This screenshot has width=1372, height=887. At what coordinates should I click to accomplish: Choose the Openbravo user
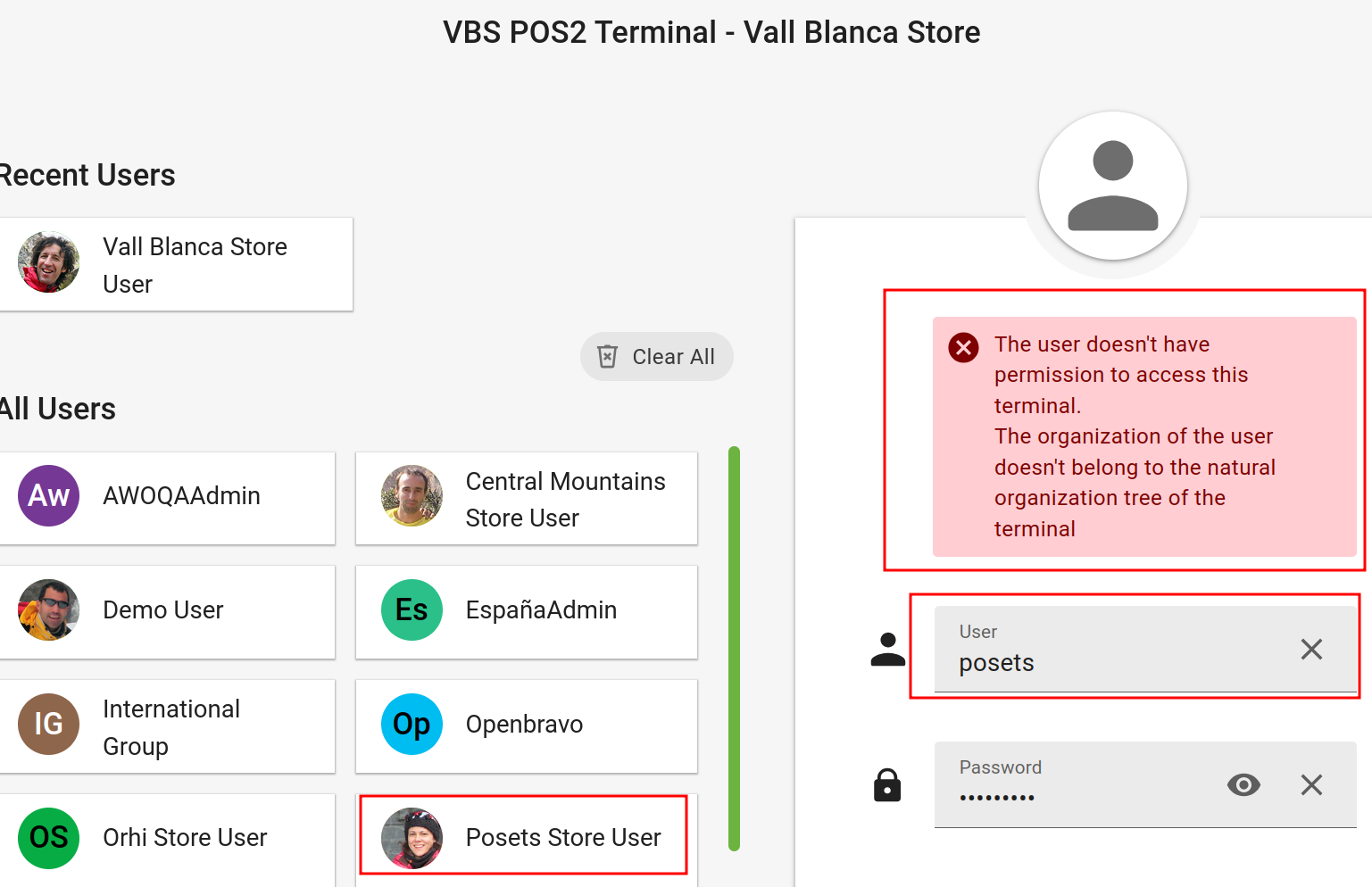526,725
